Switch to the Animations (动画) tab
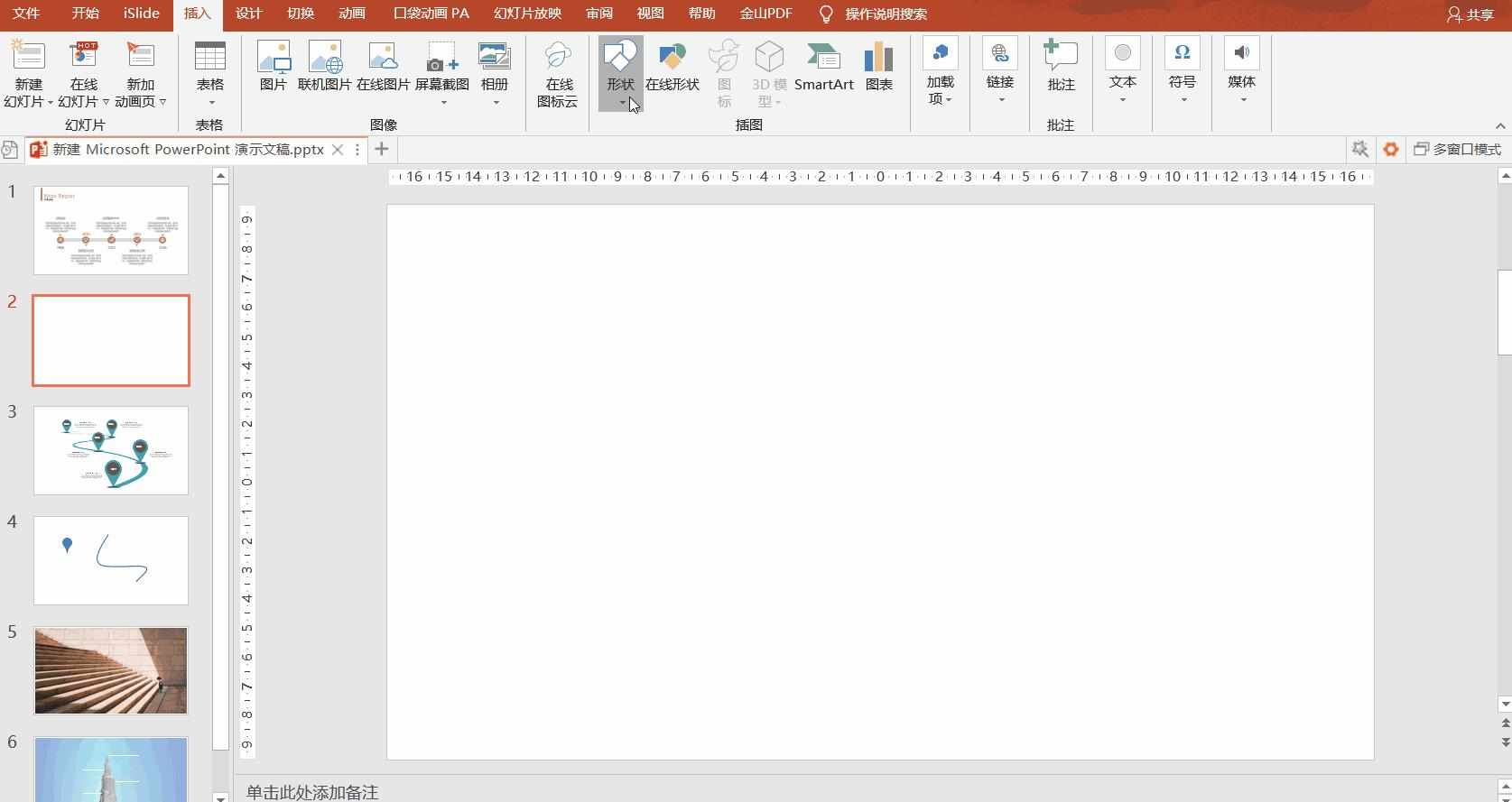Viewport: 1512px width, 802px height. (x=352, y=14)
